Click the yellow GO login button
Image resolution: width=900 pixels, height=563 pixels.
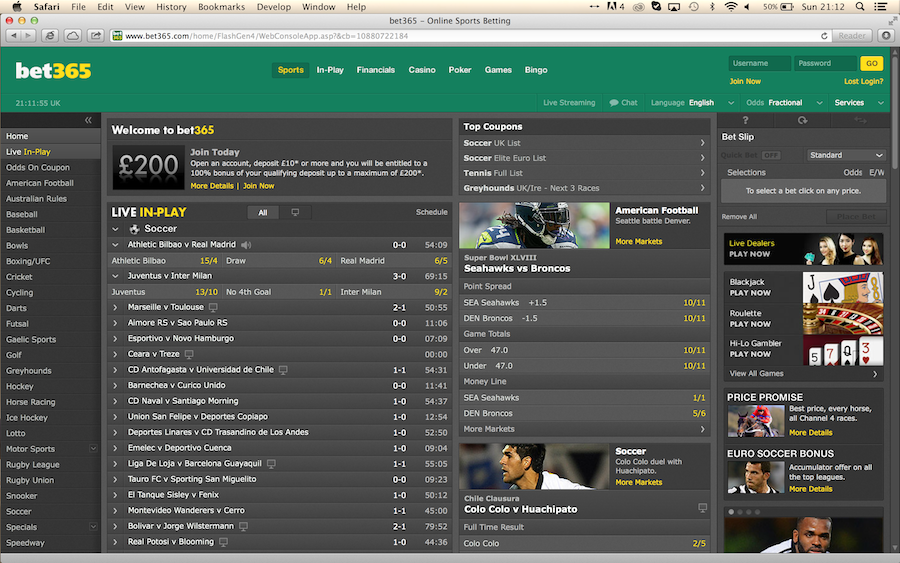[x=871, y=63]
